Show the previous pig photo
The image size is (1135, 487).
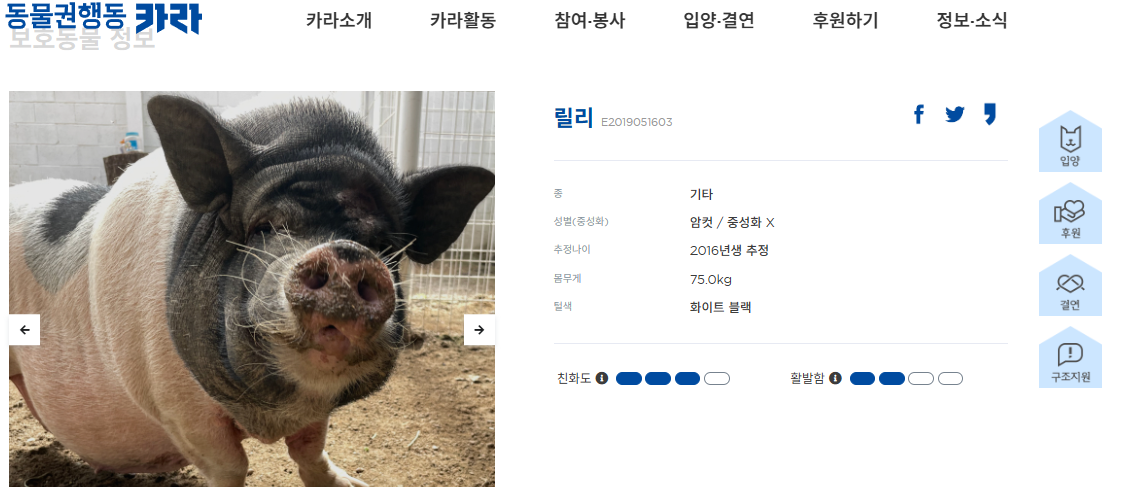[25, 330]
